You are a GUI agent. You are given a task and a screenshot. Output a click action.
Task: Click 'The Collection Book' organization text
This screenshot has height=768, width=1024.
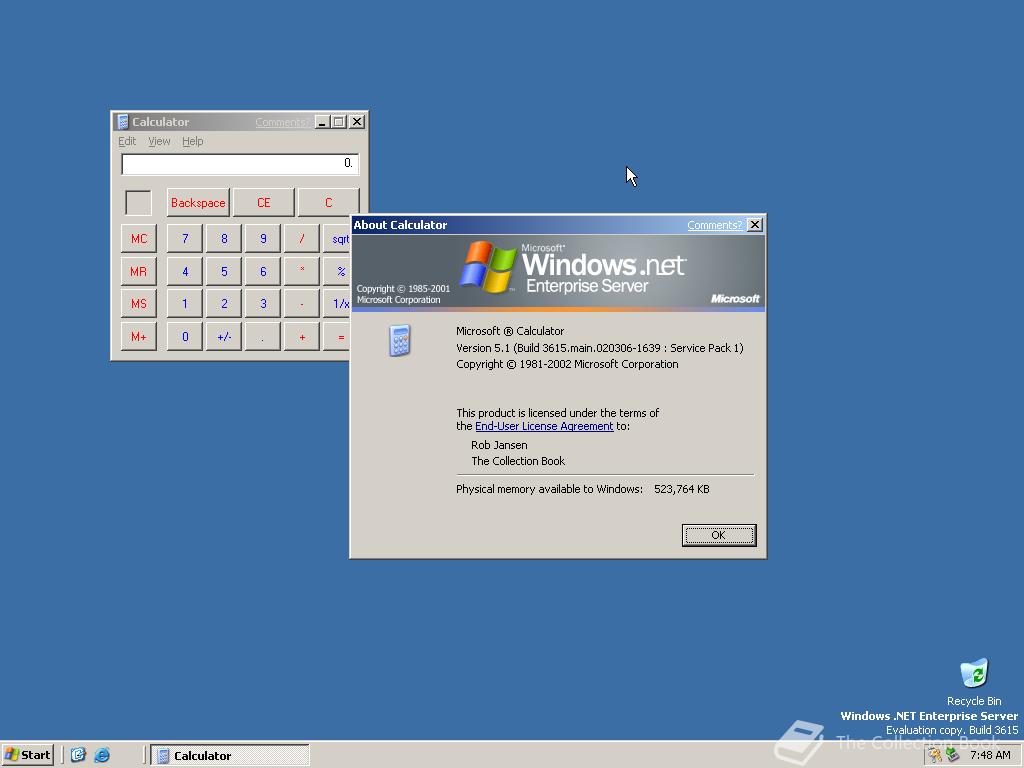click(x=518, y=461)
